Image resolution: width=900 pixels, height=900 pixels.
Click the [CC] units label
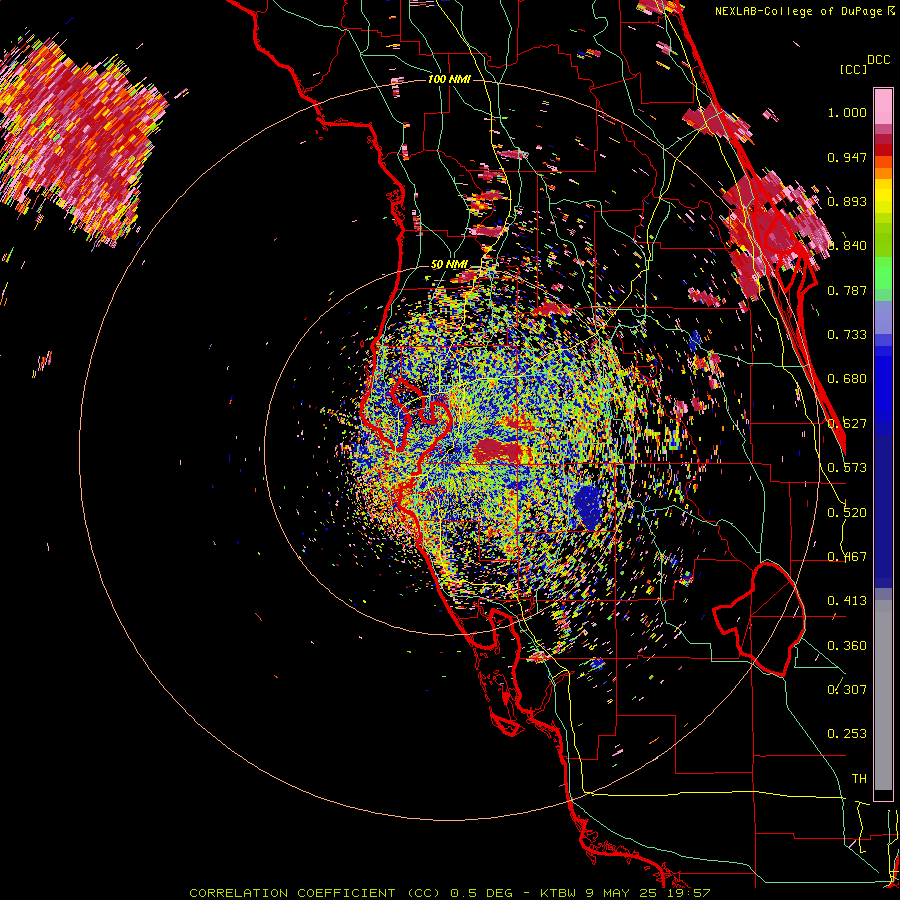(x=854, y=69)
